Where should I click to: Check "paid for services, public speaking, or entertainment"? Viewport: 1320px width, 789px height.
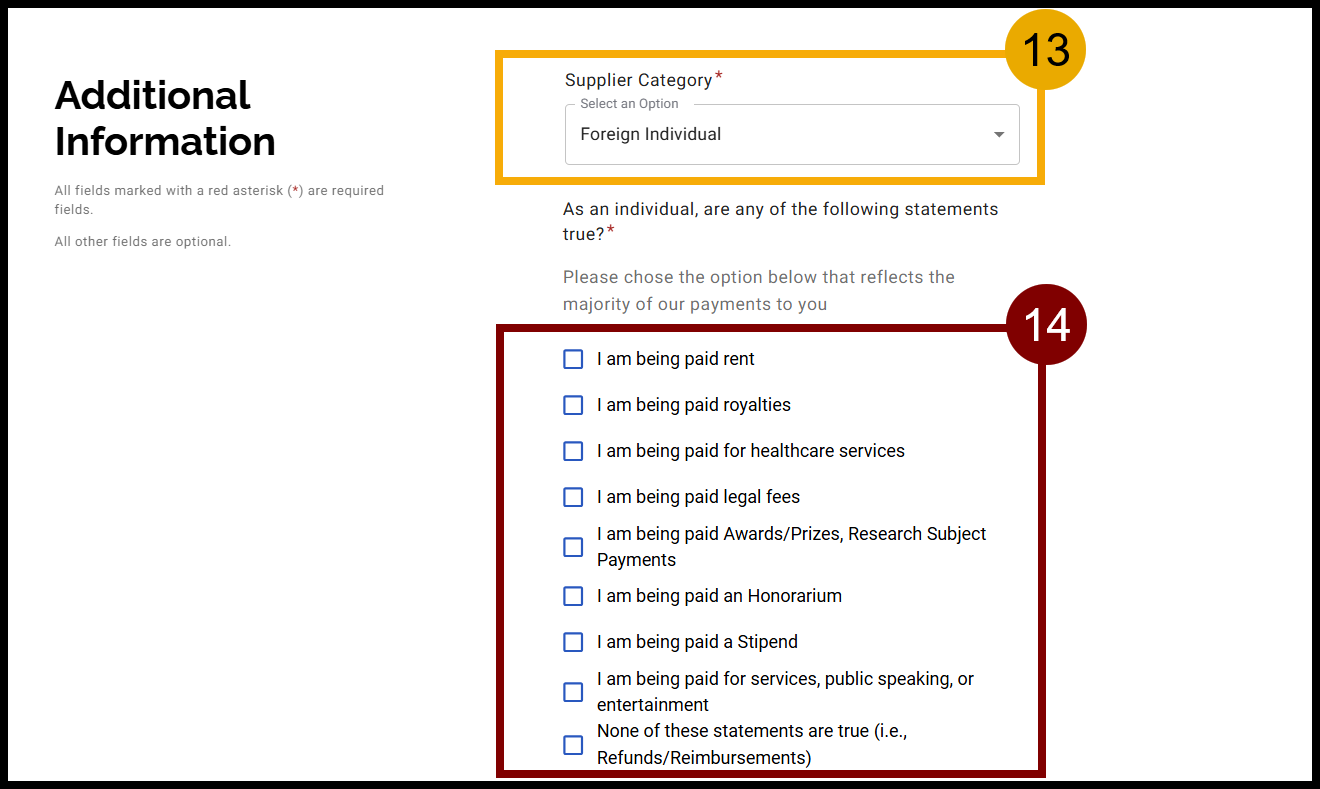pyautogui.click(x=572, y=691)
